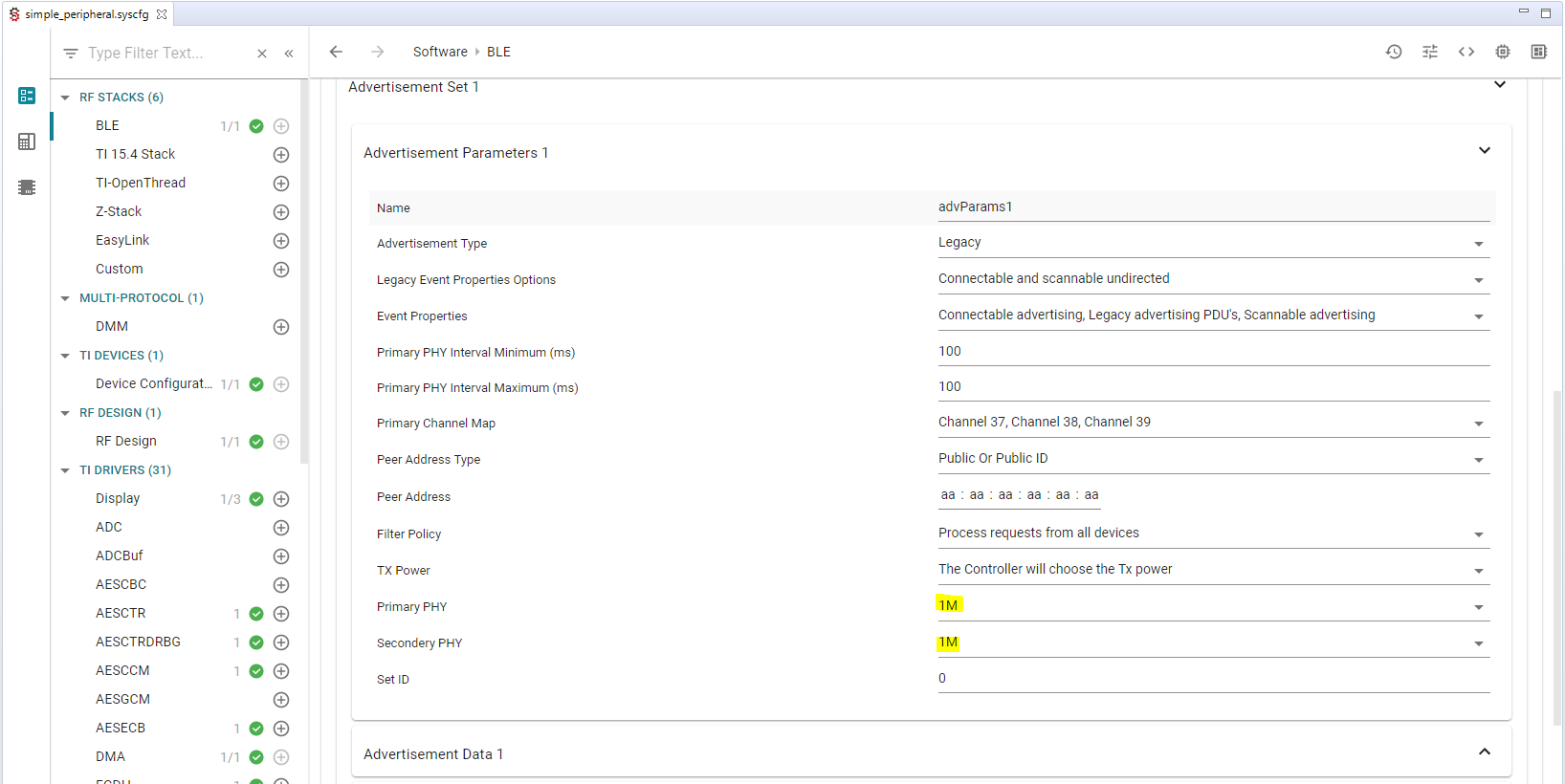Open the preferences sliders icon
1565x784 pixels.
1430,52
